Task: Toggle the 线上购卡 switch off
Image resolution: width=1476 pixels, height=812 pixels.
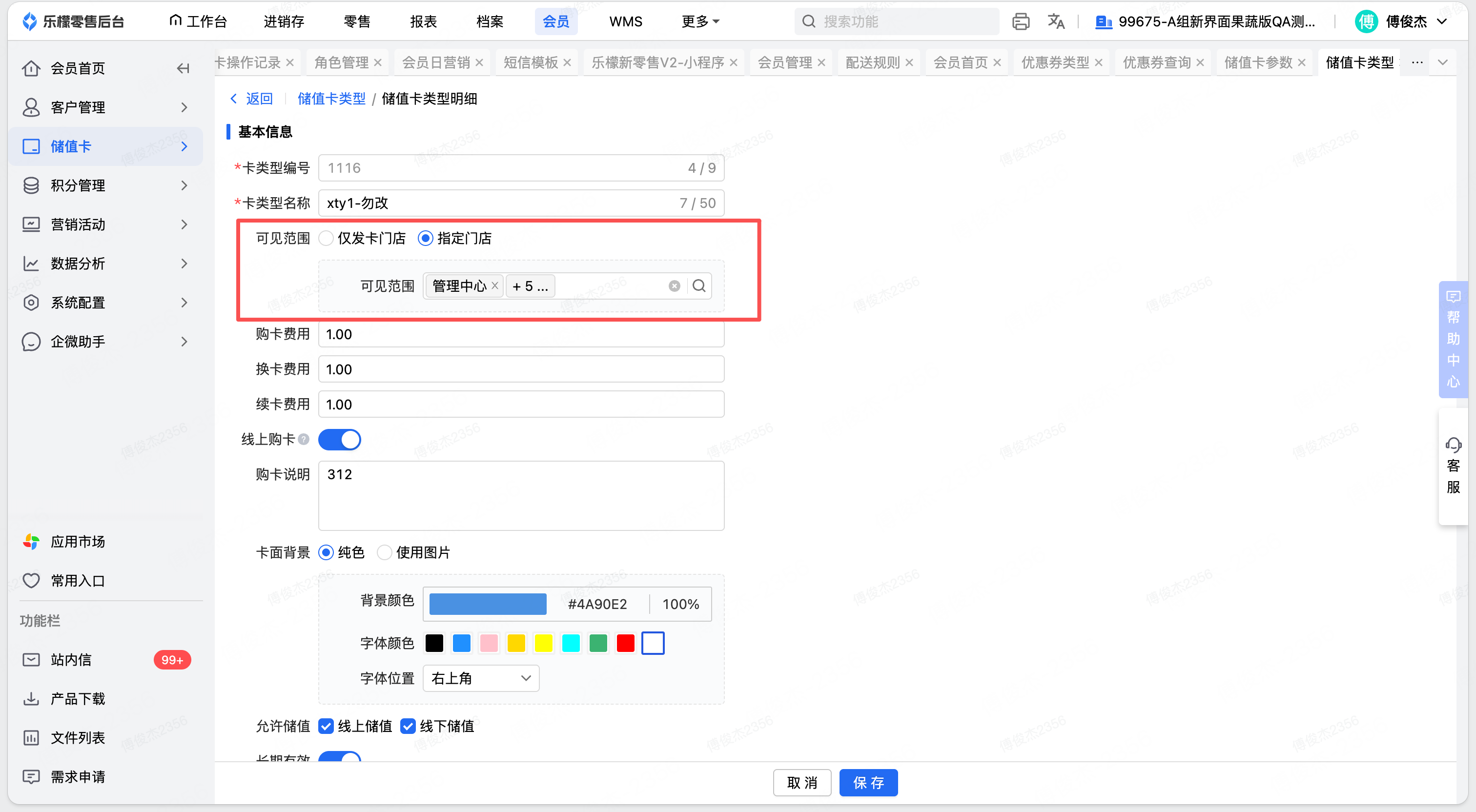Action: pos(339,440)
